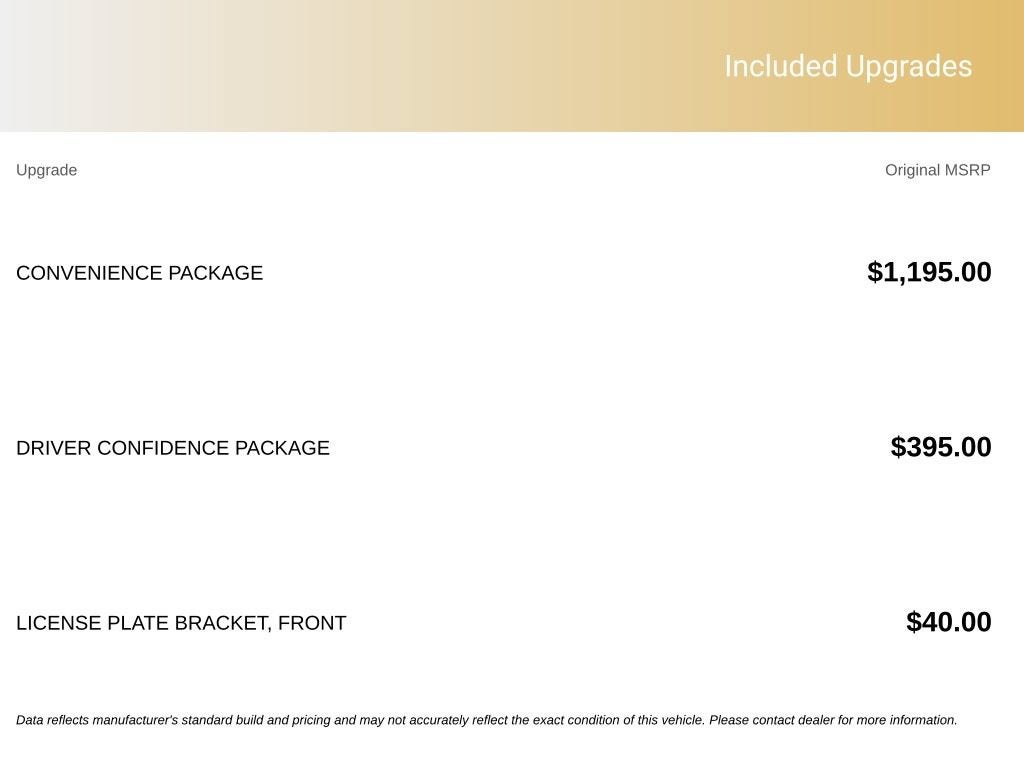1024x768 pixels.
Task: Click the italic data disclaimer text
Action: click(487, 720)
